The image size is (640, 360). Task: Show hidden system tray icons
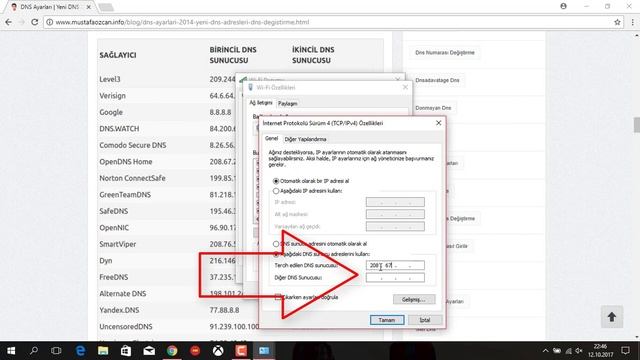pyautogui.click(x=546, y=351)
